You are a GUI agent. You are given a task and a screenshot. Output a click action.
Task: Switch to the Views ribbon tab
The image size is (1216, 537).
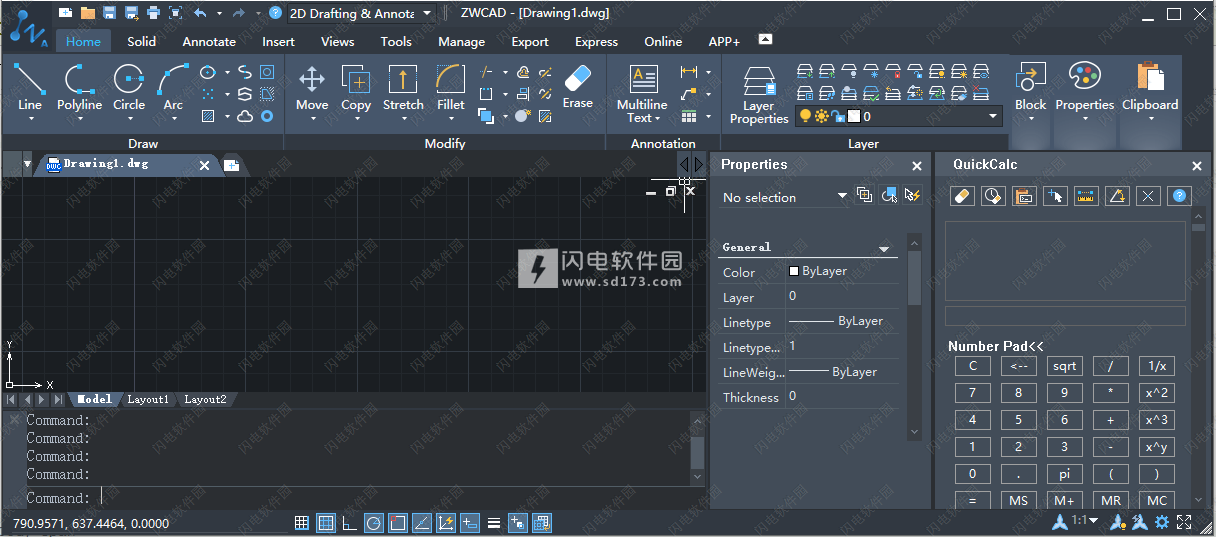click(x=337, y=41)
